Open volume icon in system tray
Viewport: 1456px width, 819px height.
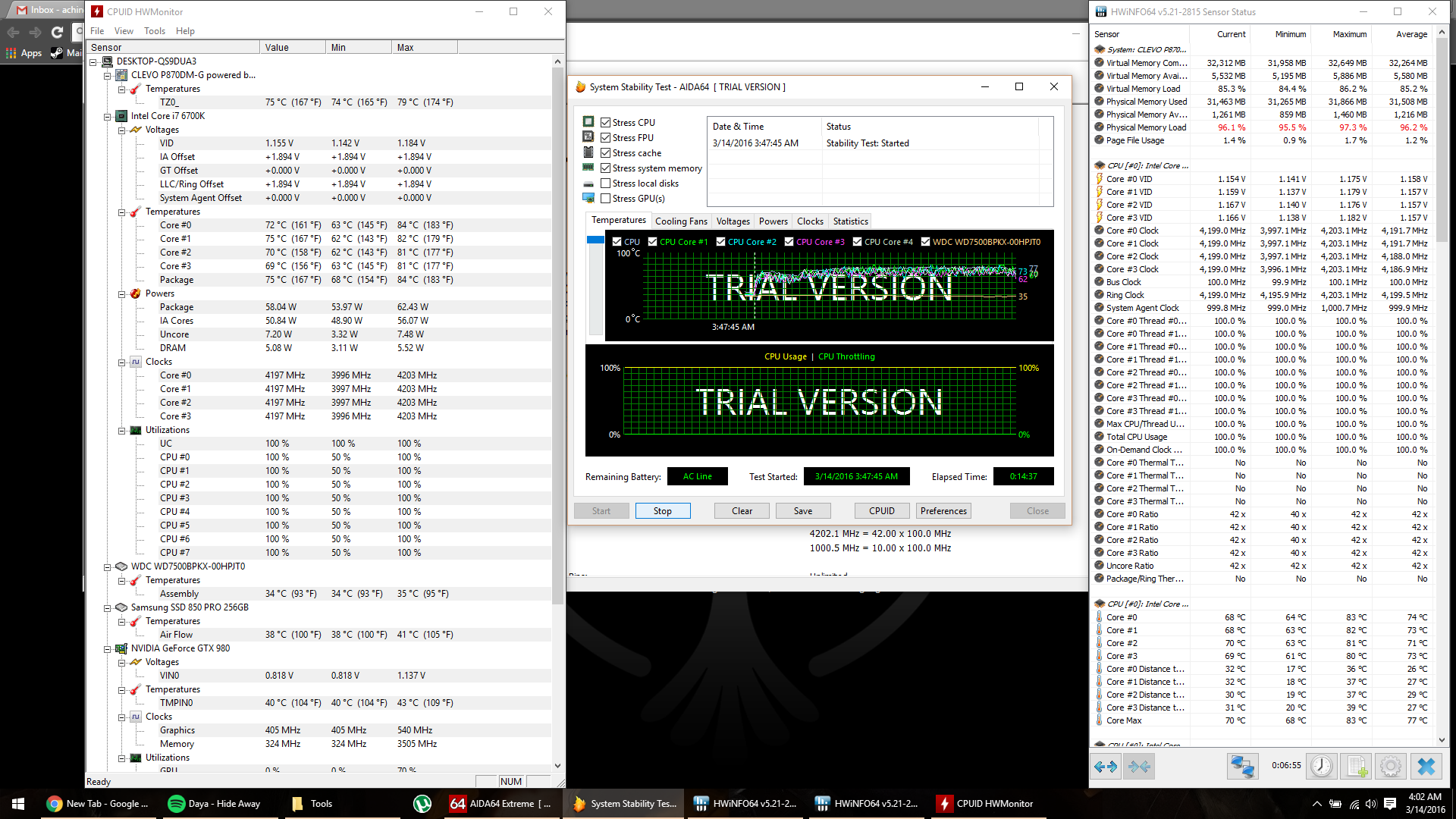click(x=1370, y=804)
